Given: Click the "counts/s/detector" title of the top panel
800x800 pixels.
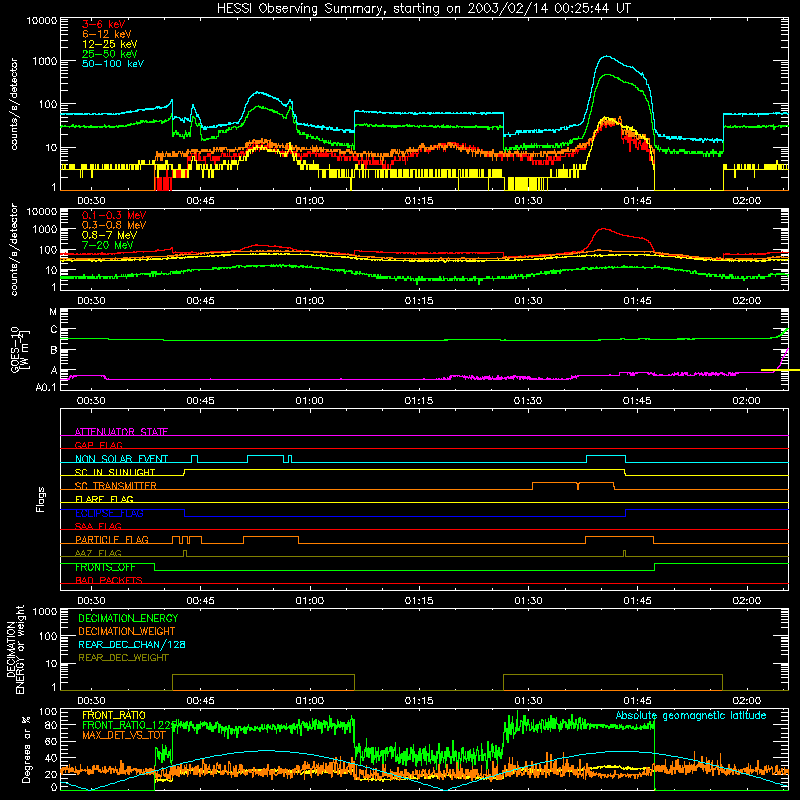Looking at the screenshot, I should pyautogui.click(x=14, y=104).
